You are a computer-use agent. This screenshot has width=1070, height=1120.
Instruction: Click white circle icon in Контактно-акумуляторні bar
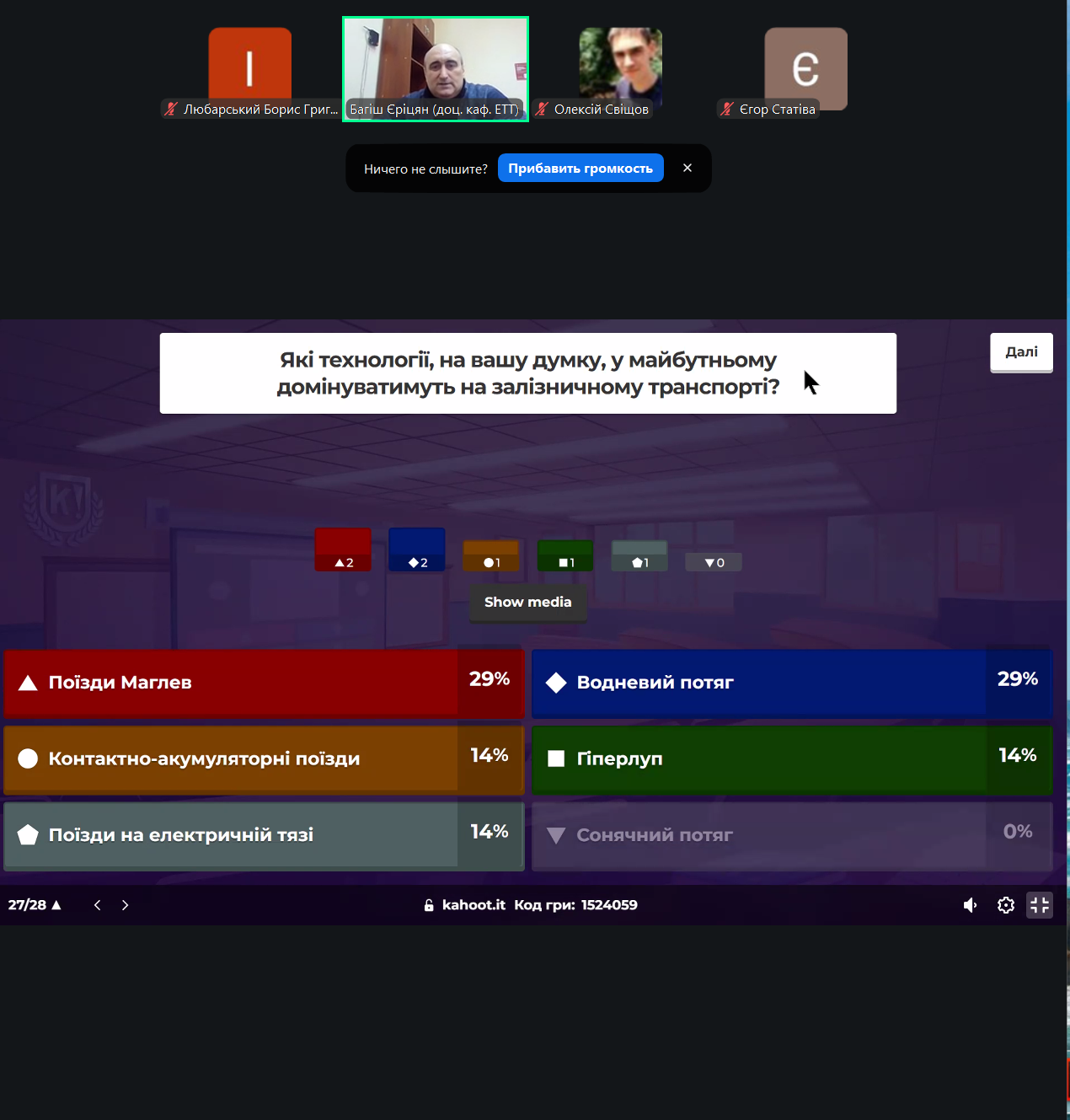click(28, 758)
